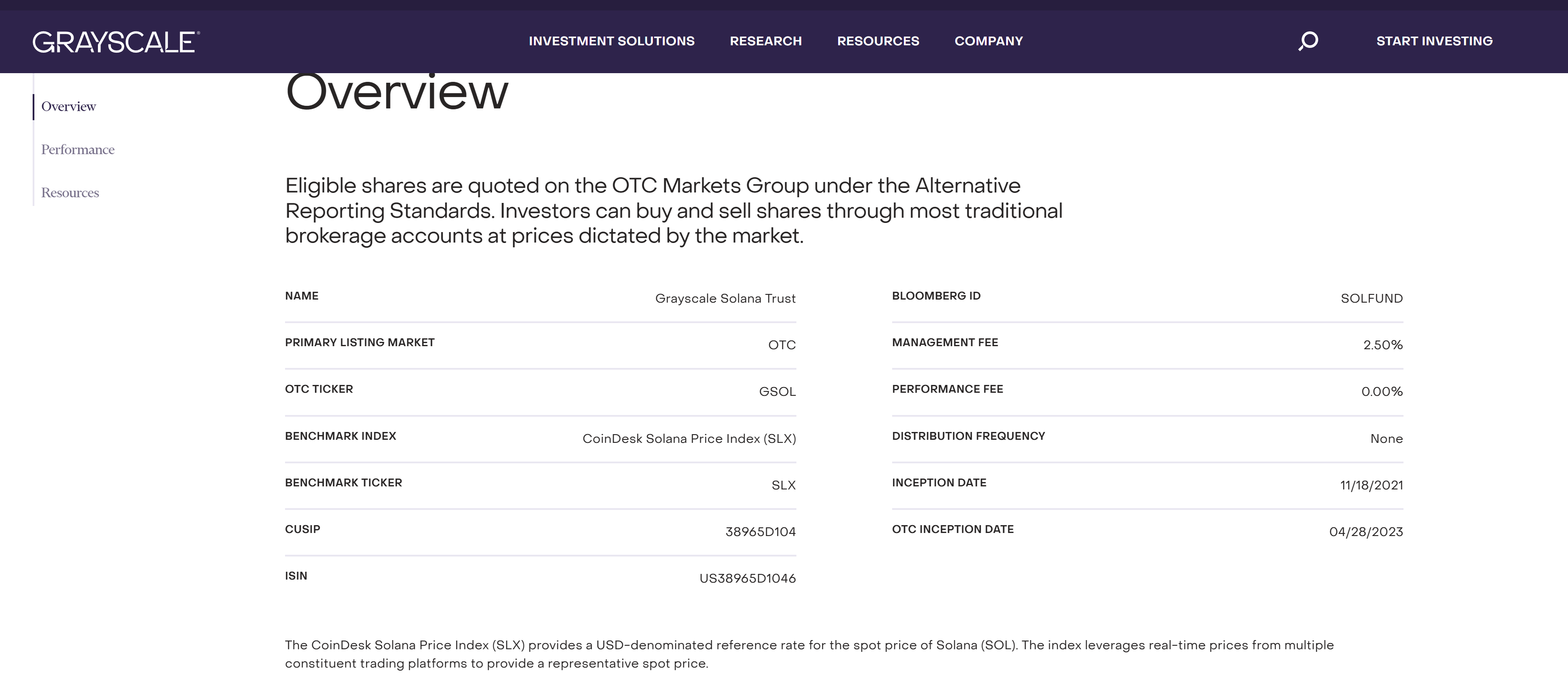Image resolution: width=1568 pixels, height=688 pixels.
Task: Click the inception date 11/18/2021
Action: [1371, 485]
